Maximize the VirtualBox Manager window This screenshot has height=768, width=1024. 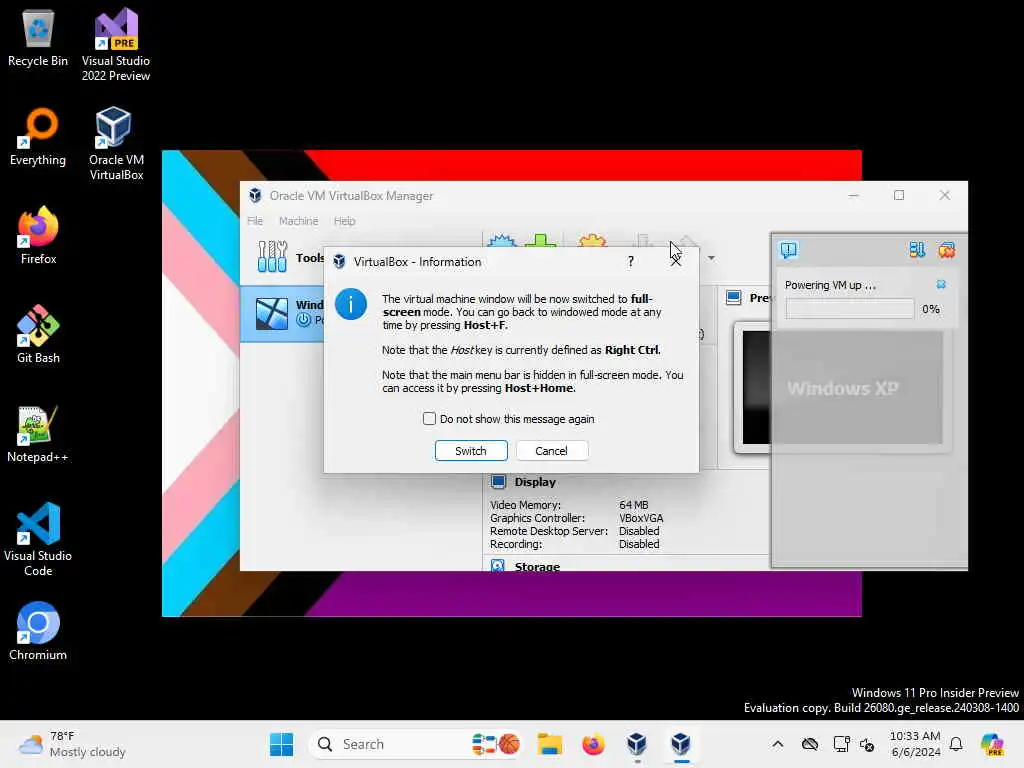pos(899,195)
